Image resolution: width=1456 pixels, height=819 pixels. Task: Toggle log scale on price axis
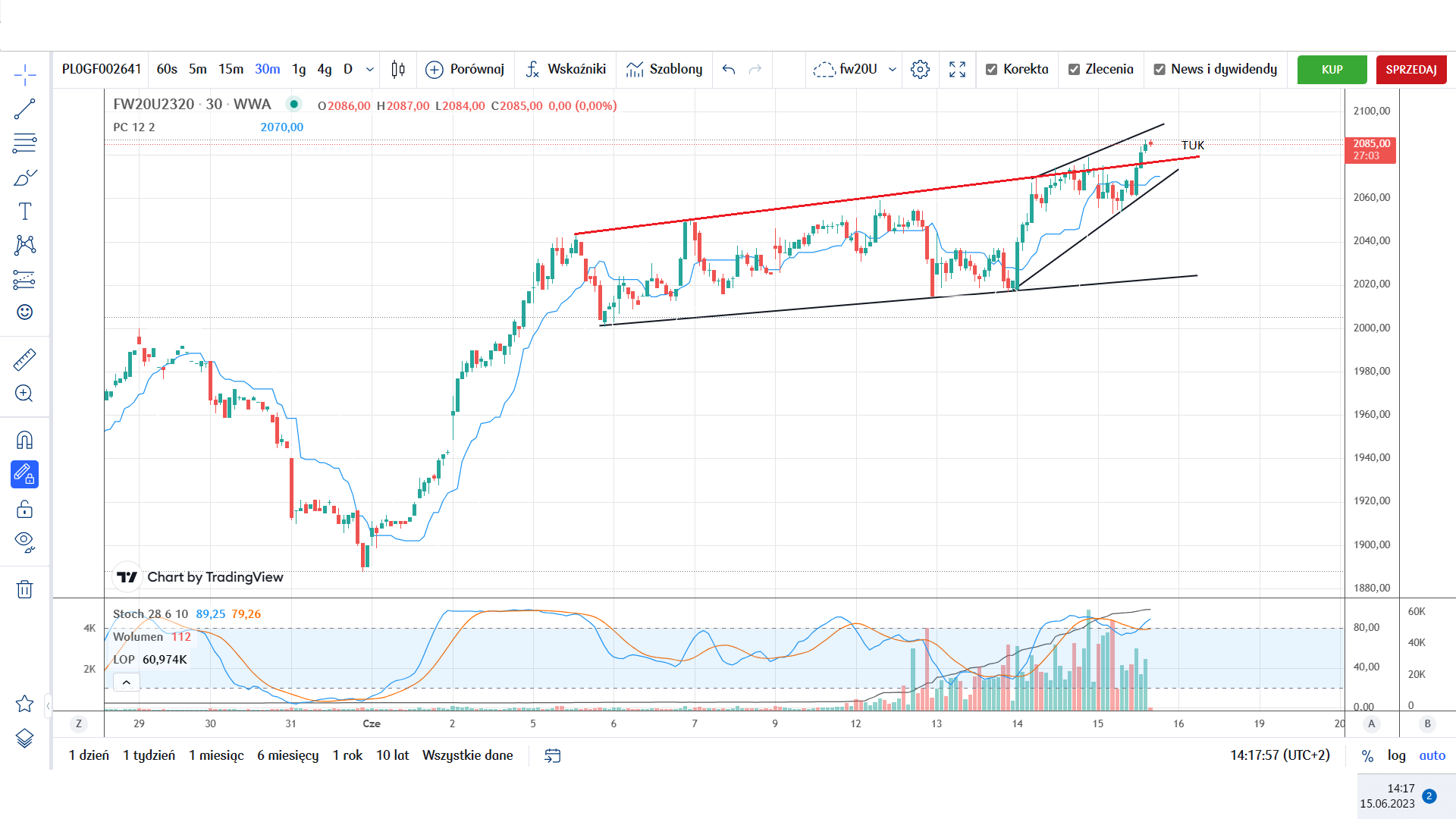(1396, 755)
